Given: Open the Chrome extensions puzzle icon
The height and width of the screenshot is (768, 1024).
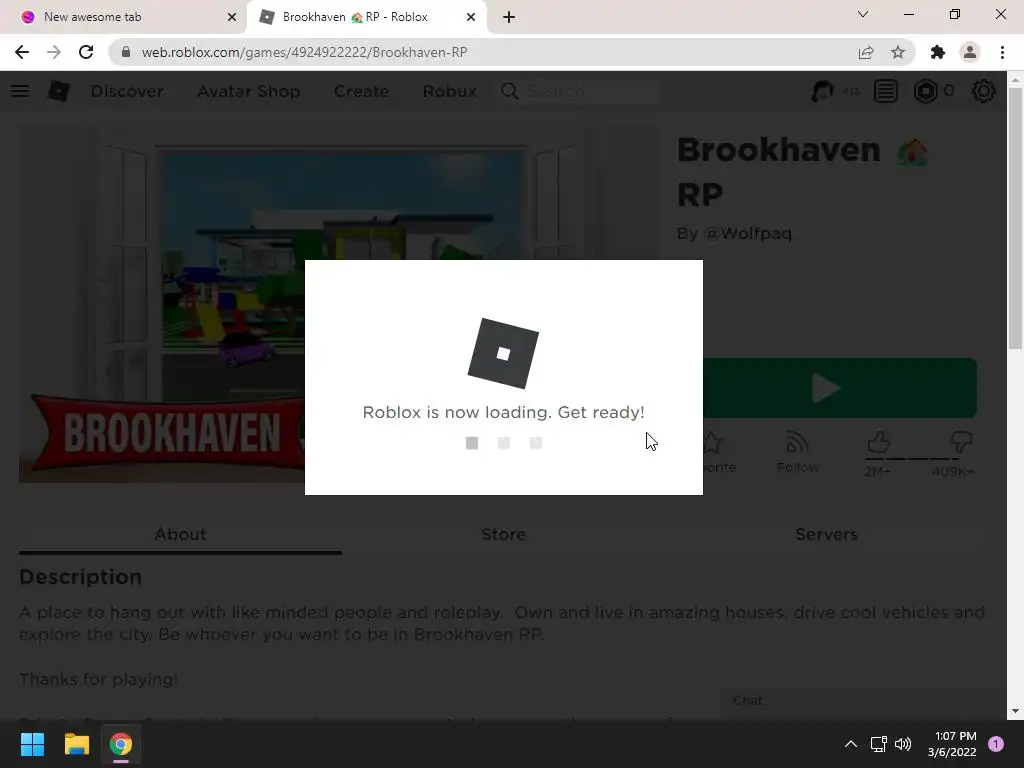Looking at the screenshot, I should (938, 52).
